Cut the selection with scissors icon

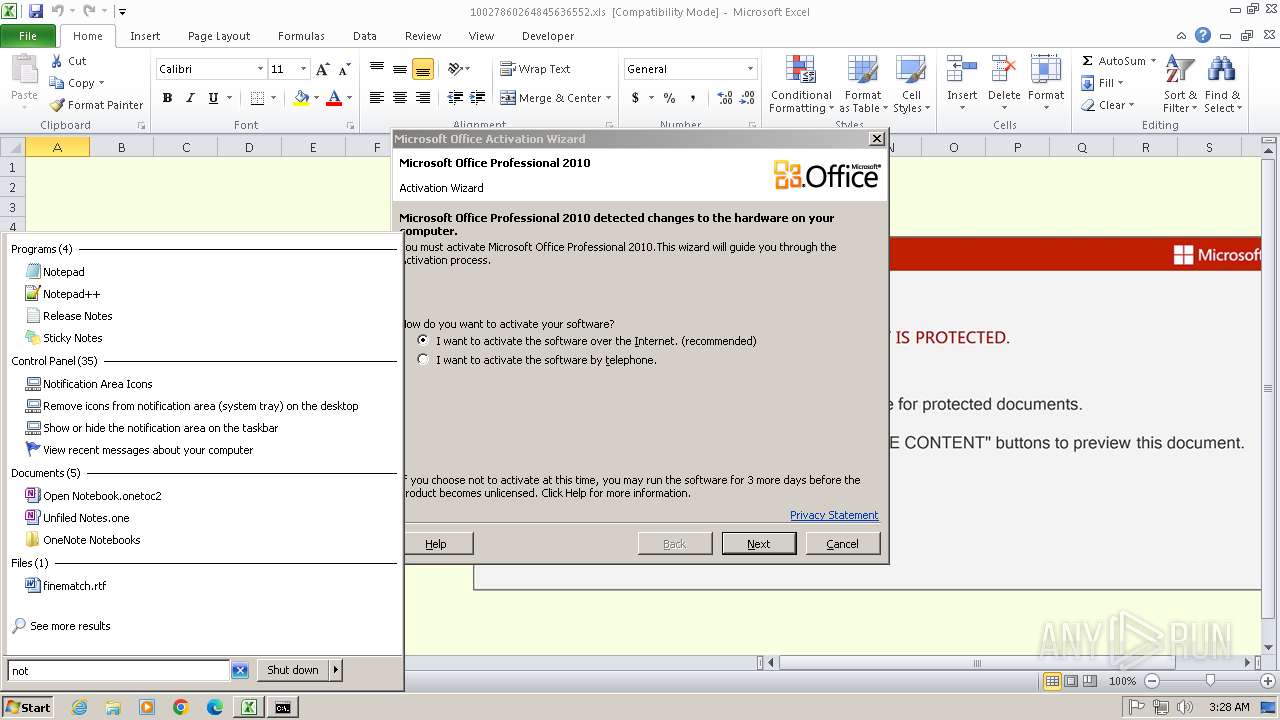tap(68, 61)
